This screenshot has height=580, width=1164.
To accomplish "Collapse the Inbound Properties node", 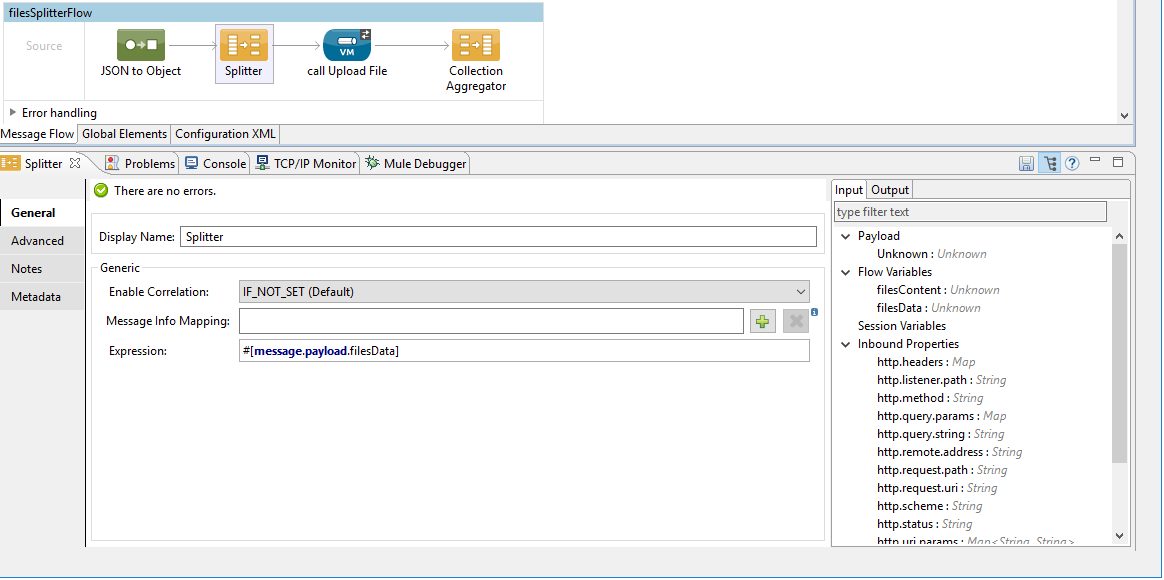I will click(x=846, y=343).
